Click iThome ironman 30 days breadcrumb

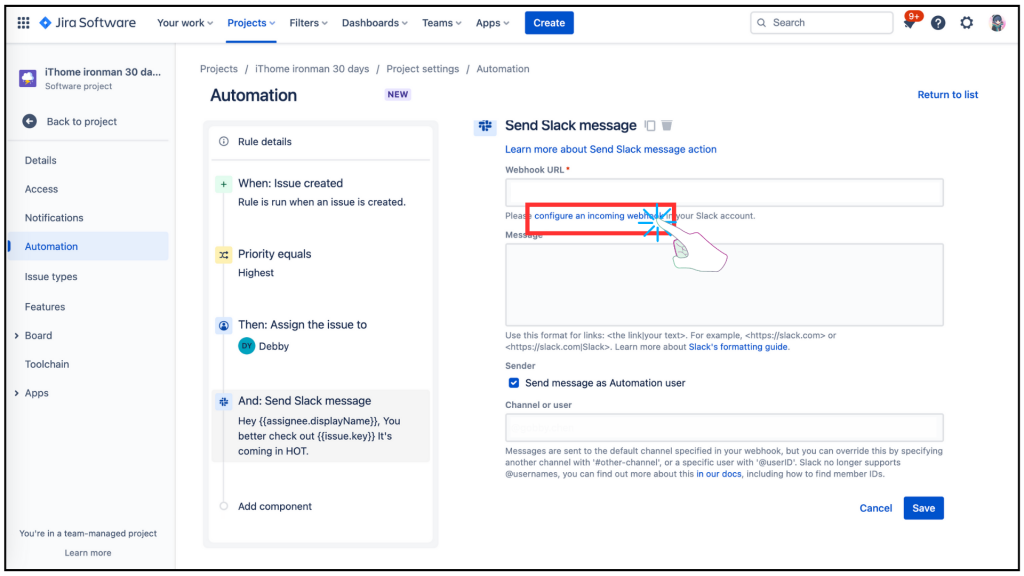coord(312,69)
